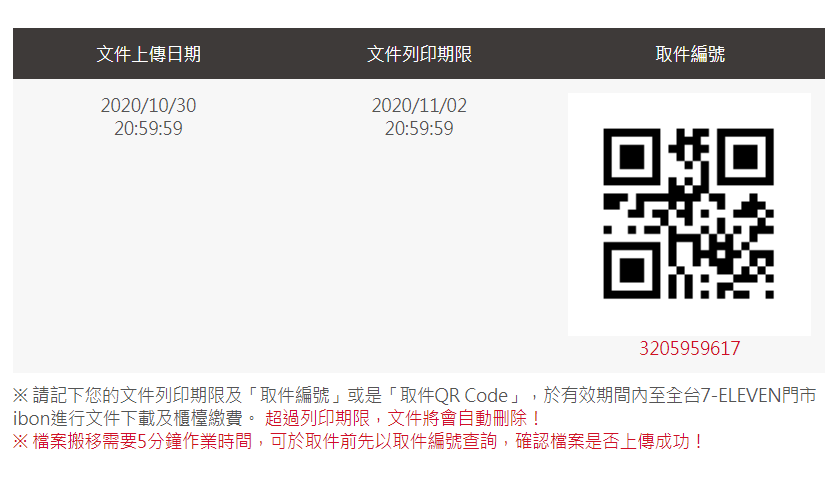Image resolution: width=831 pixels, height=482 pixels.
Task: Click the 文件列印期限 column header
Action: pyautogui.click(x=419, y=54)
